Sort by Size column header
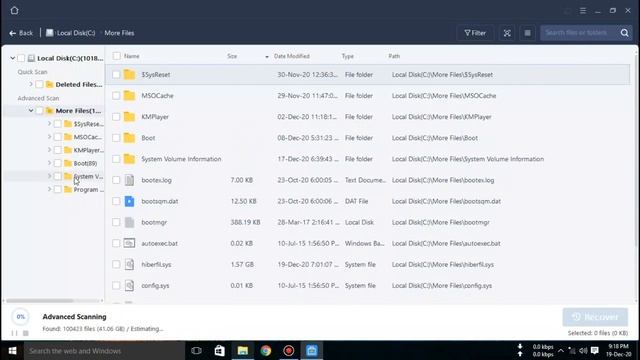Image resolution: width=640 pixels, height=360 pixels. [232, 56]
